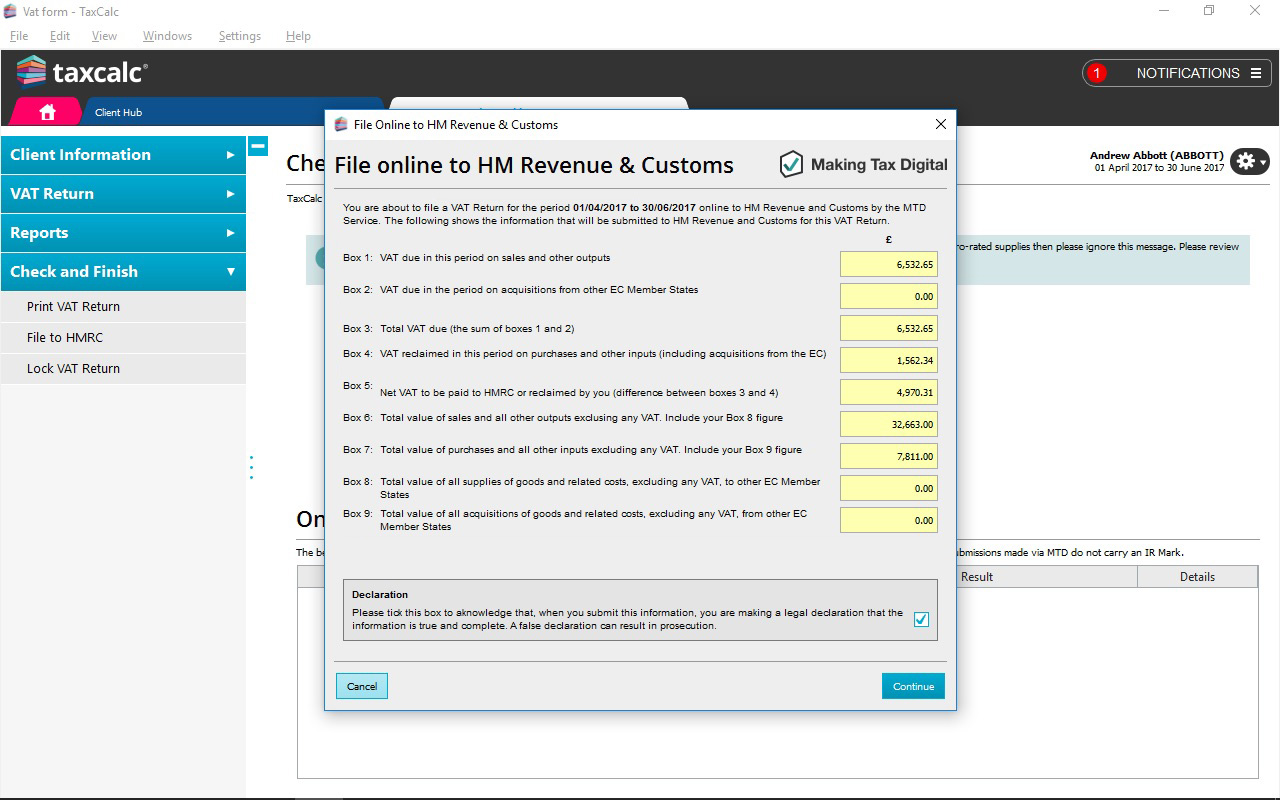Select Print VAT Return in sidebar
1280x800 pixels.
[73, 307]
